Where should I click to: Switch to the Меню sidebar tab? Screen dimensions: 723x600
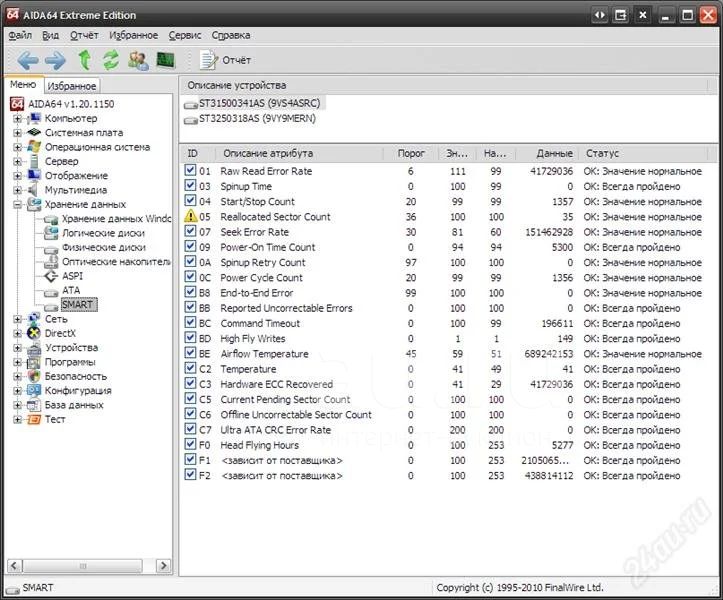23,84
